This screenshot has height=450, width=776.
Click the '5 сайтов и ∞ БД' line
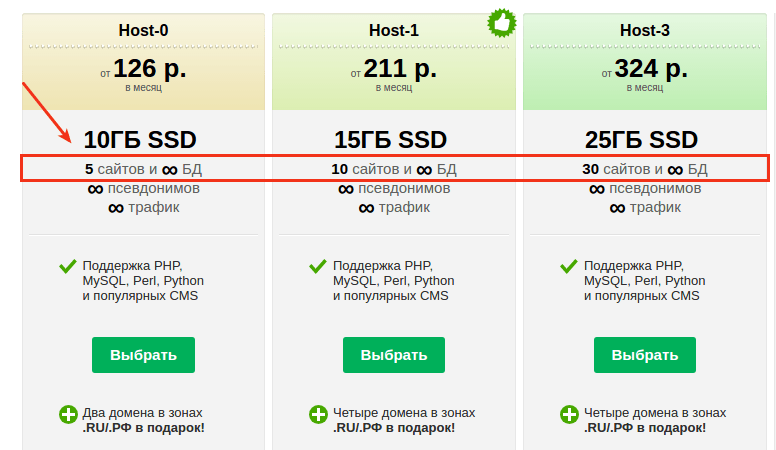coord(144,169)
